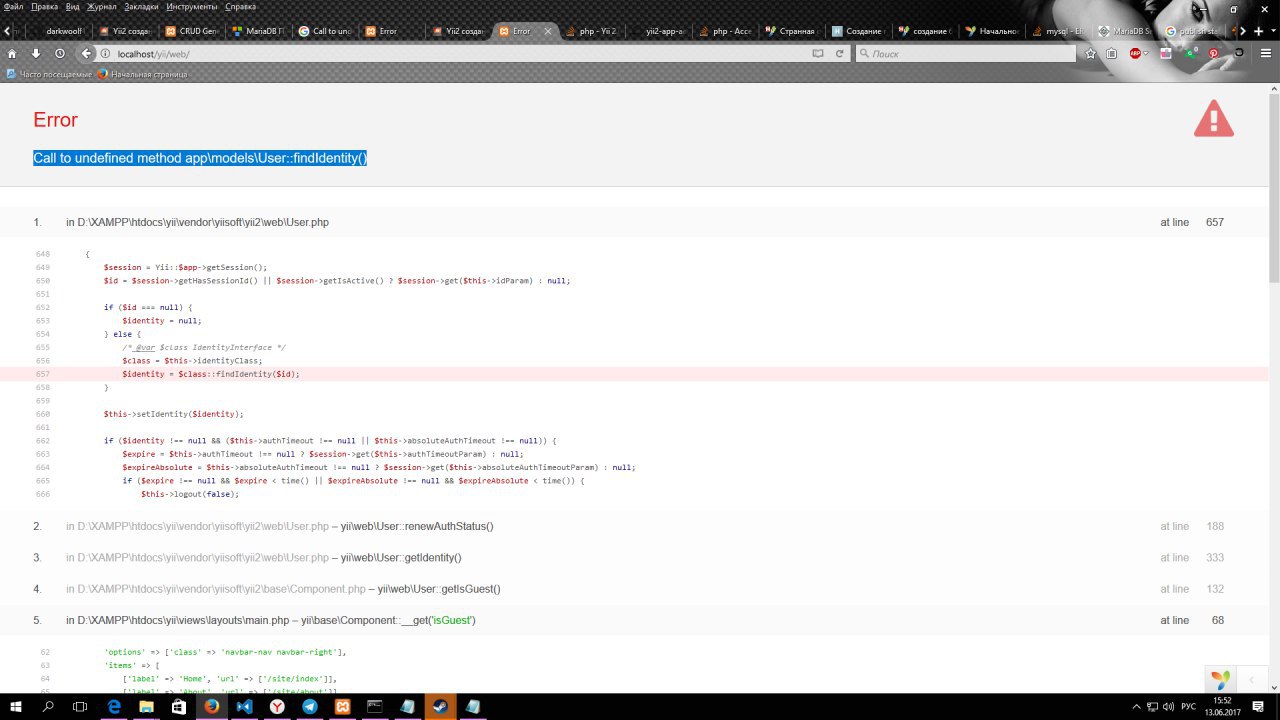The width and height of the screenshot is (1280, 720).
Task: Click the highlighted undefined method error message
Action: (x=200, y=158)
